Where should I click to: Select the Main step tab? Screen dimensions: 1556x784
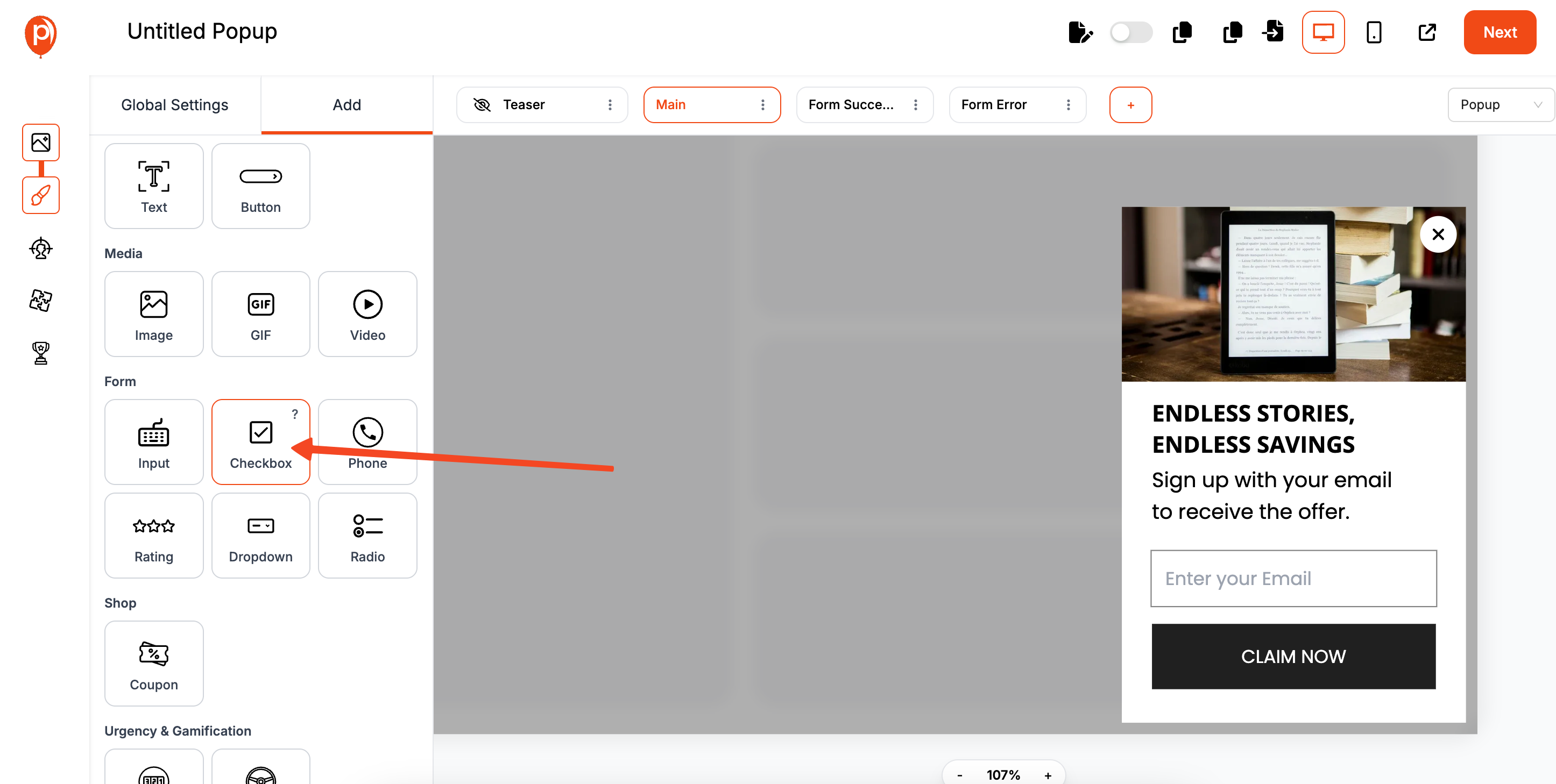point(712,104)
